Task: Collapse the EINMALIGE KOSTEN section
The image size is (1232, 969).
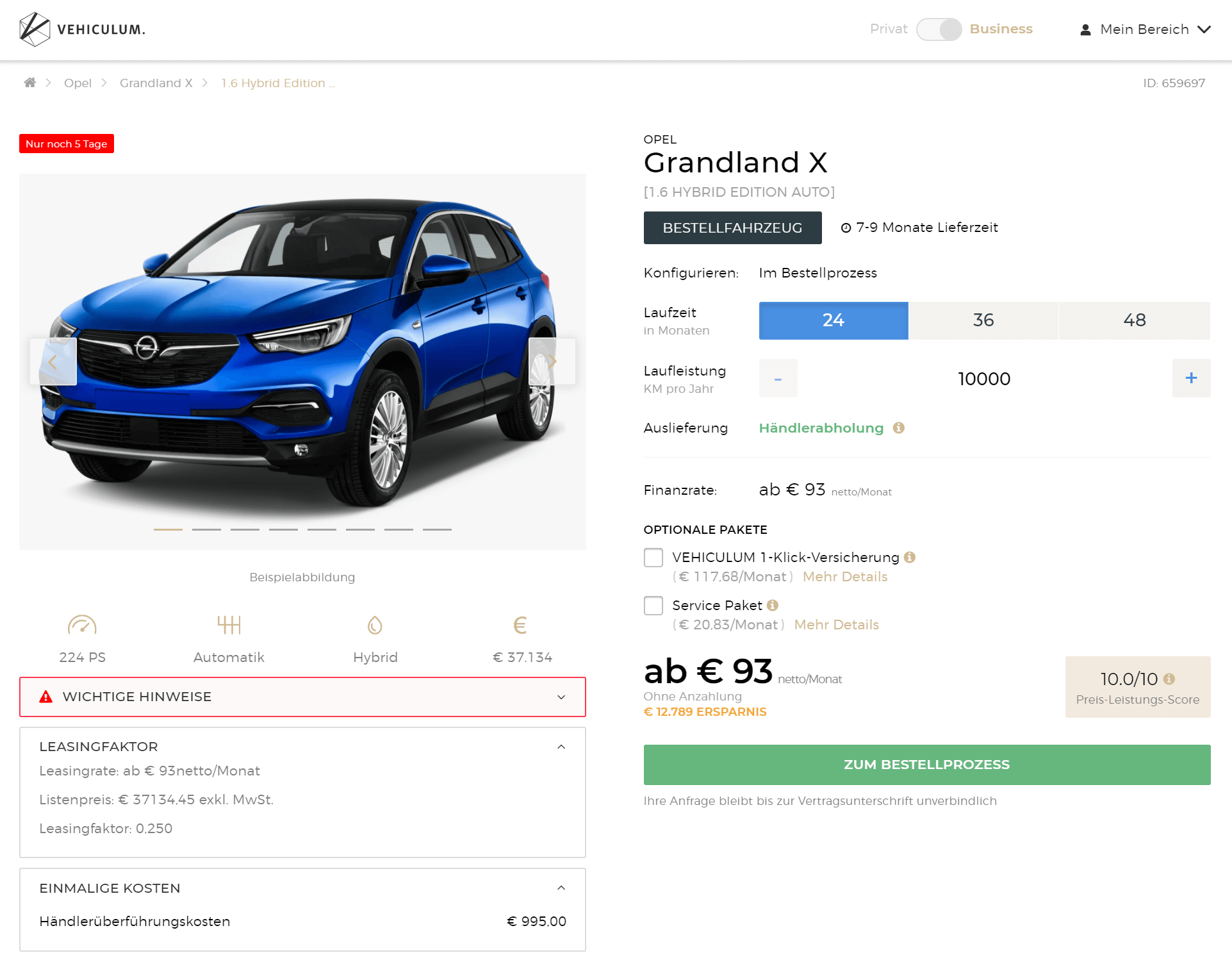Action: [x=561, y=888]
